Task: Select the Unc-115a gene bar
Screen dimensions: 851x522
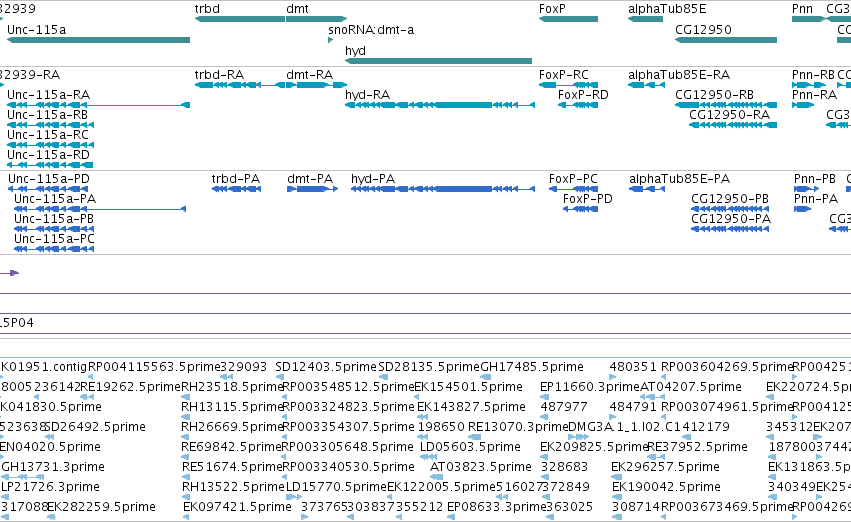Action: pyautogui.click(x=98, y=40)
